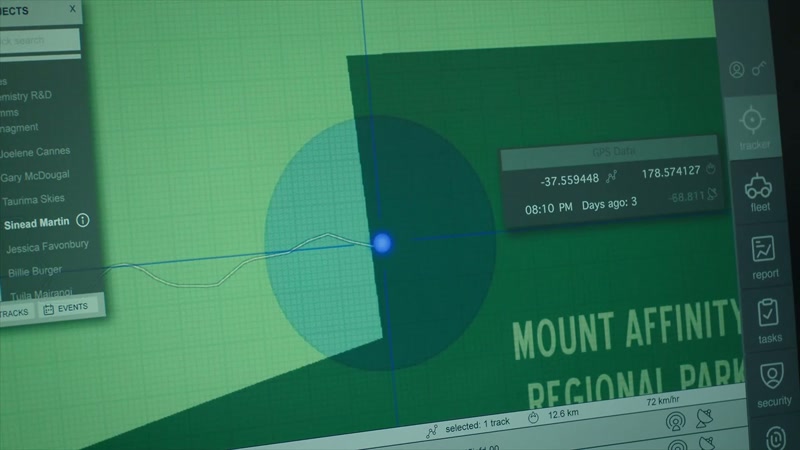
Task: Click the latitude value -37.559448
Action: pos(569,180)
